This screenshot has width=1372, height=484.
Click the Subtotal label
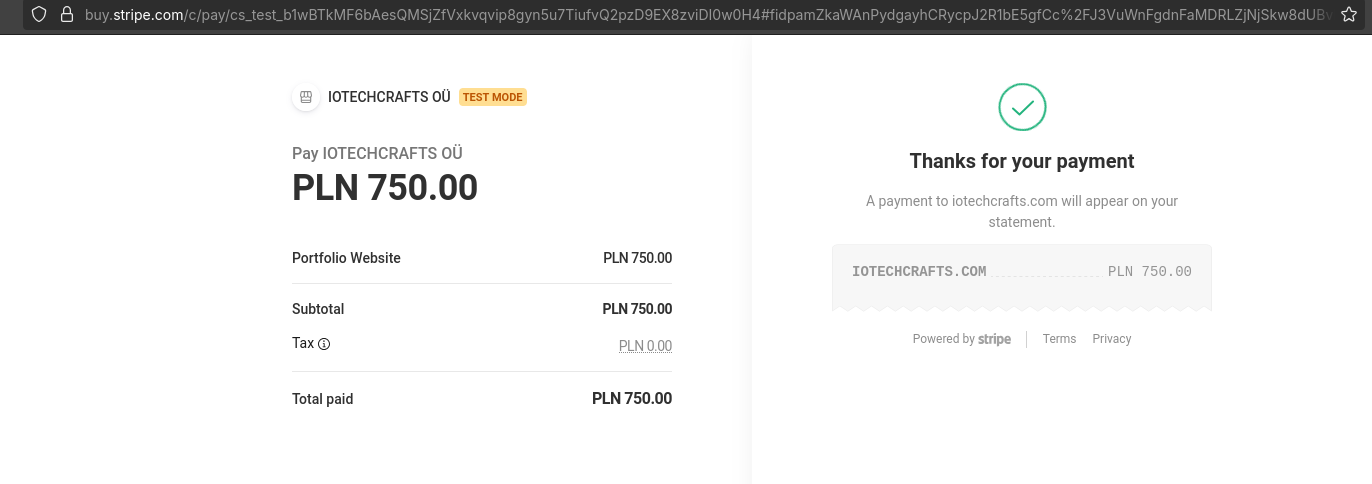click(x=318, y=309)
